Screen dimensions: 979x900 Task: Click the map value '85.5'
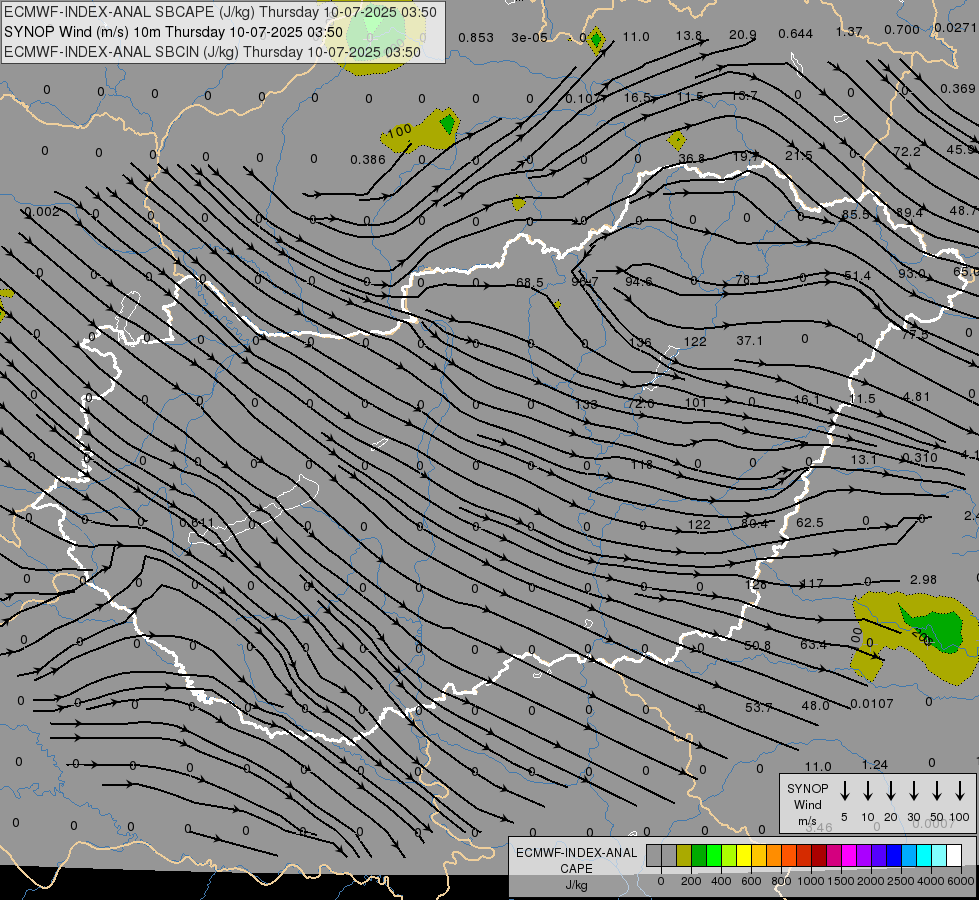click(855, 214)
